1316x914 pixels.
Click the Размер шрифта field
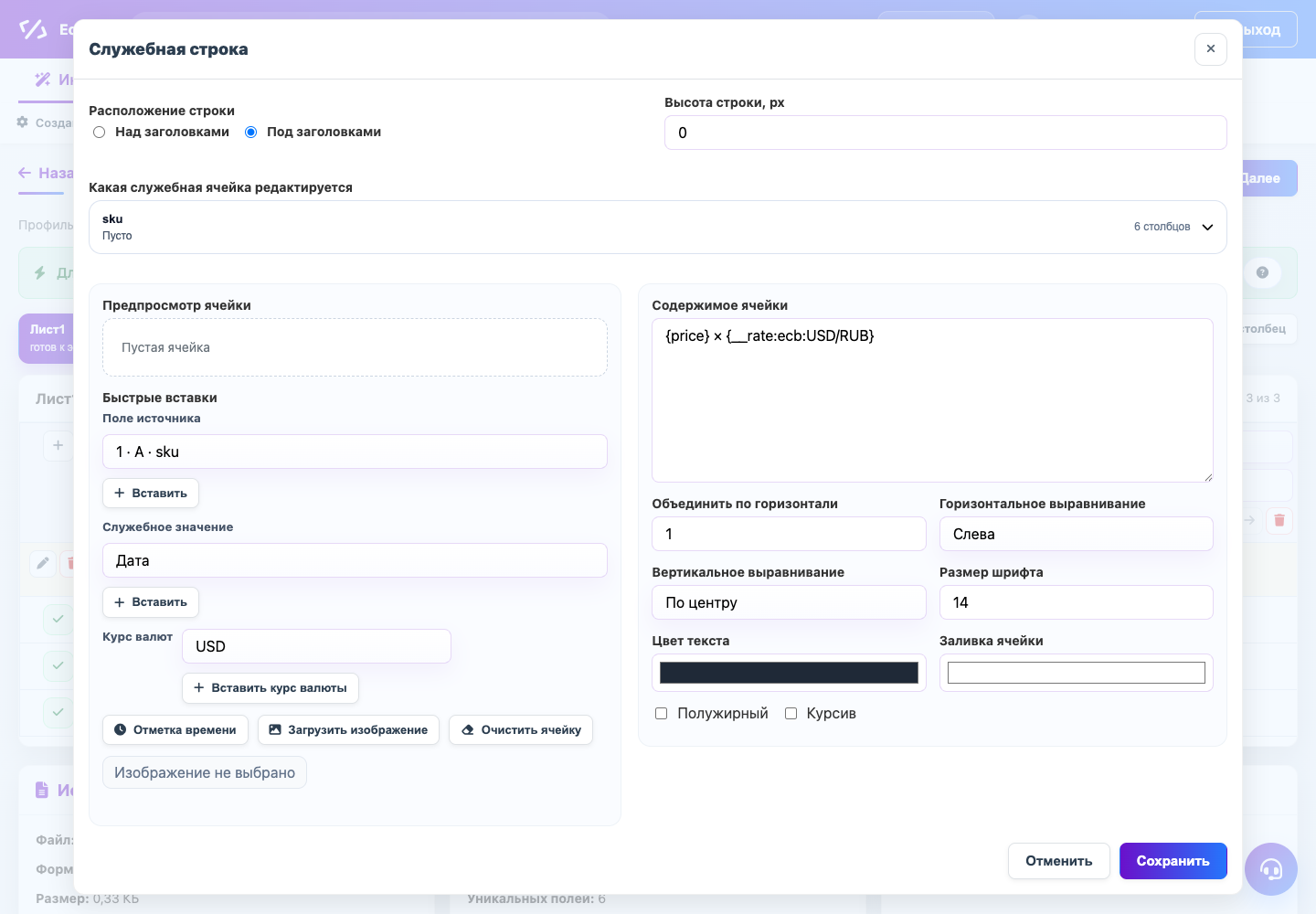tap(1077, 602)
